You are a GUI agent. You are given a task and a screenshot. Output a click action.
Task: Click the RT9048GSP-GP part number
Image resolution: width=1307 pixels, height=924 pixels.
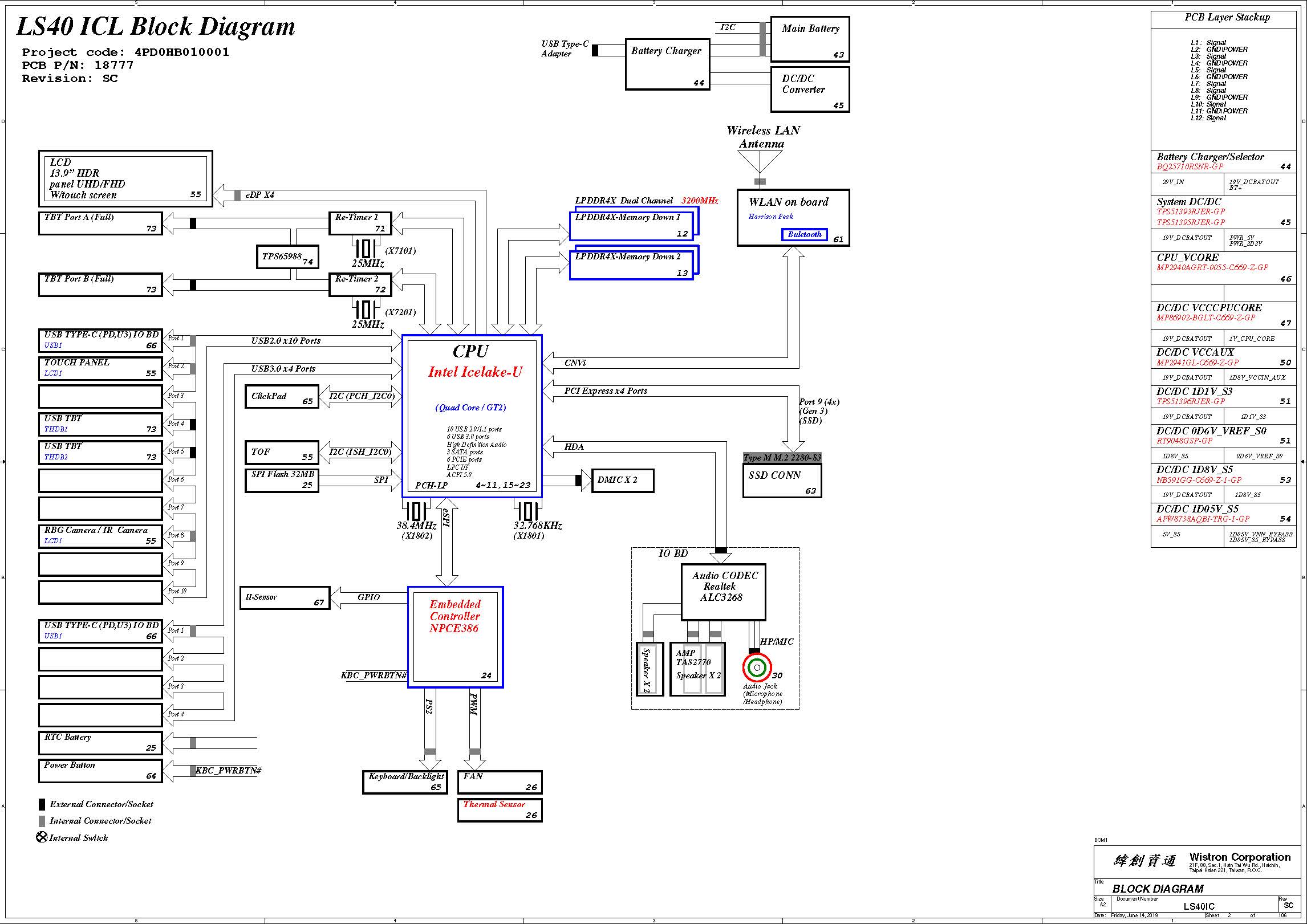[1184, 441]
